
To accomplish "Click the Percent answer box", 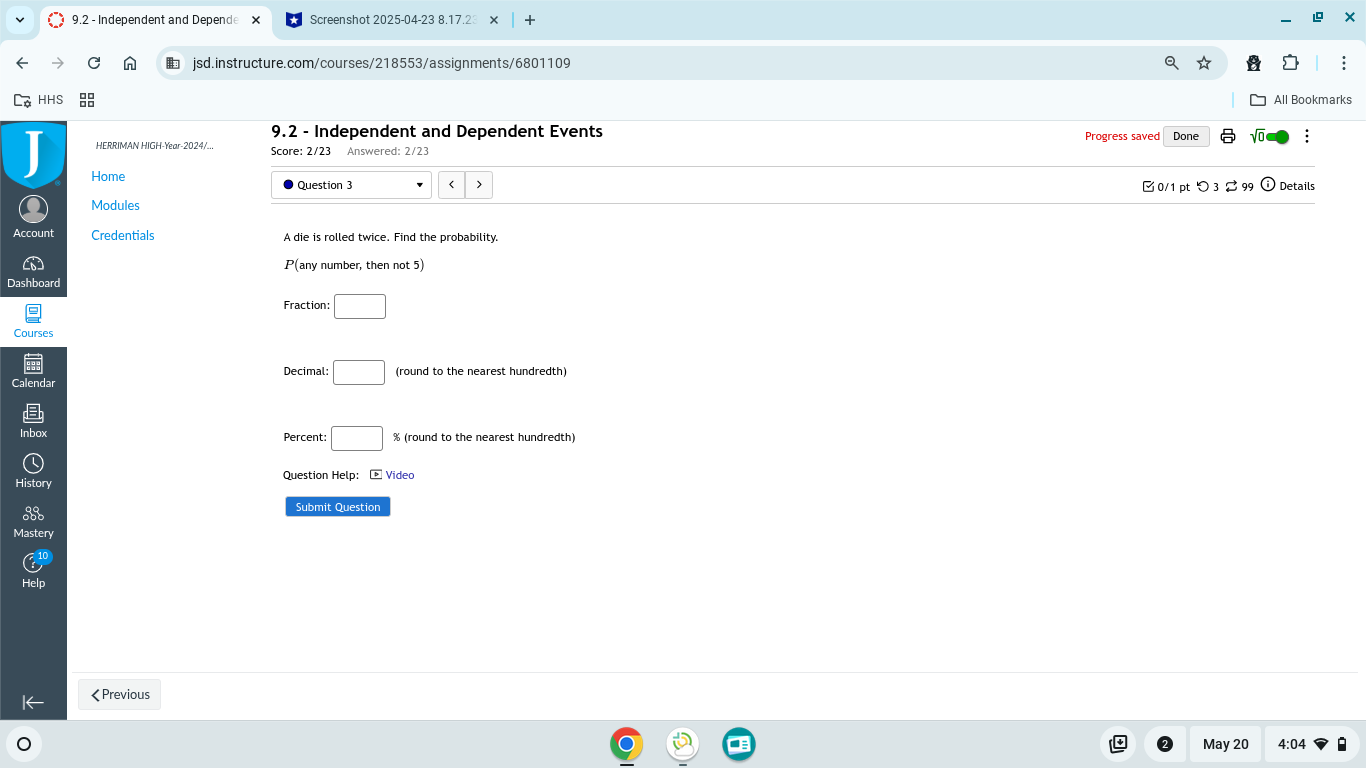I will (357, 438).
